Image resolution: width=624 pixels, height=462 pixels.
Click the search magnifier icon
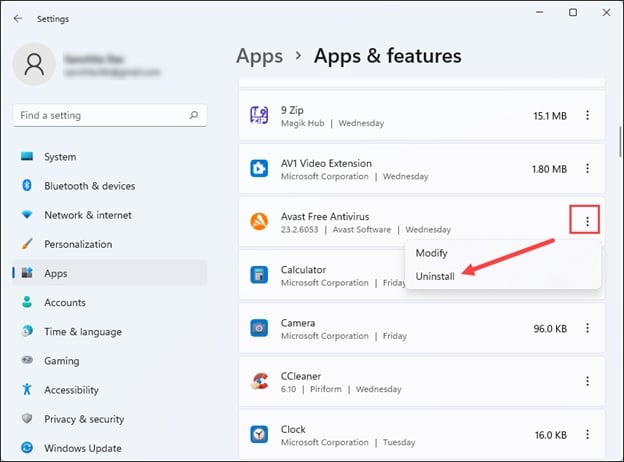[194, 115]
